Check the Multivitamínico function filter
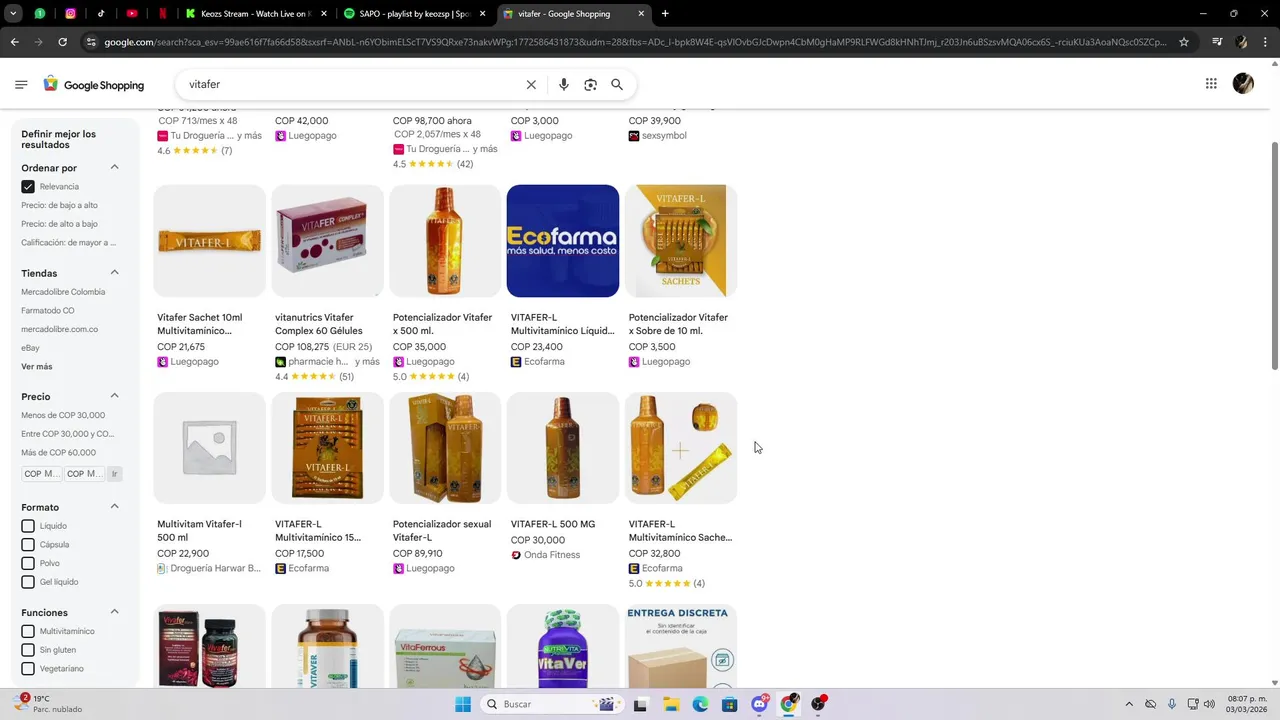This screenshot has width=1280, height=720. (28, 632)
